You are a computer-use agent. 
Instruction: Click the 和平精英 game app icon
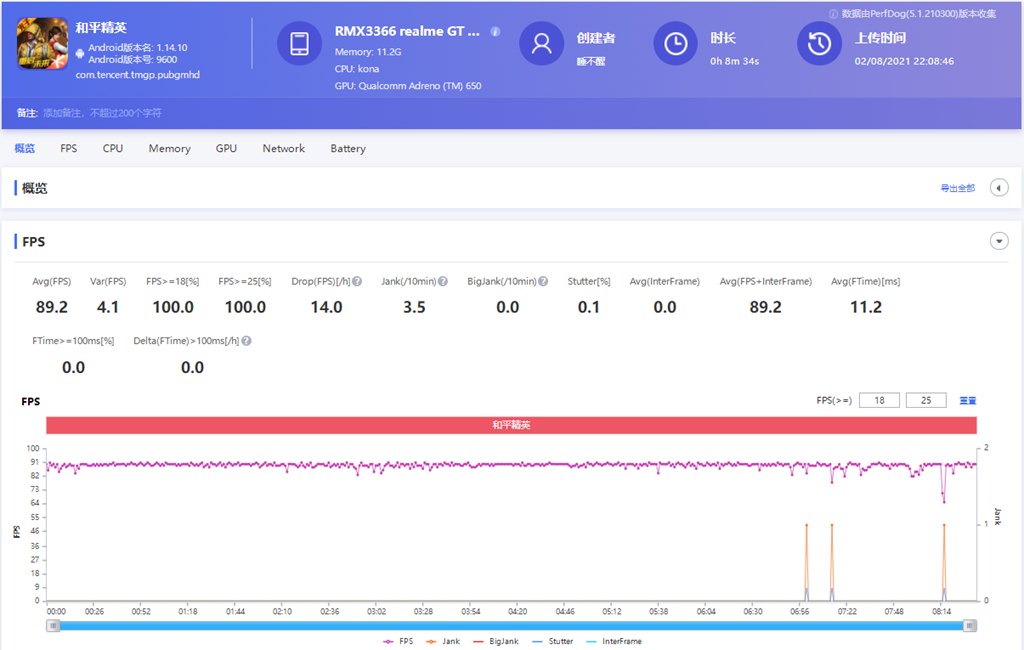click(42, 43)
